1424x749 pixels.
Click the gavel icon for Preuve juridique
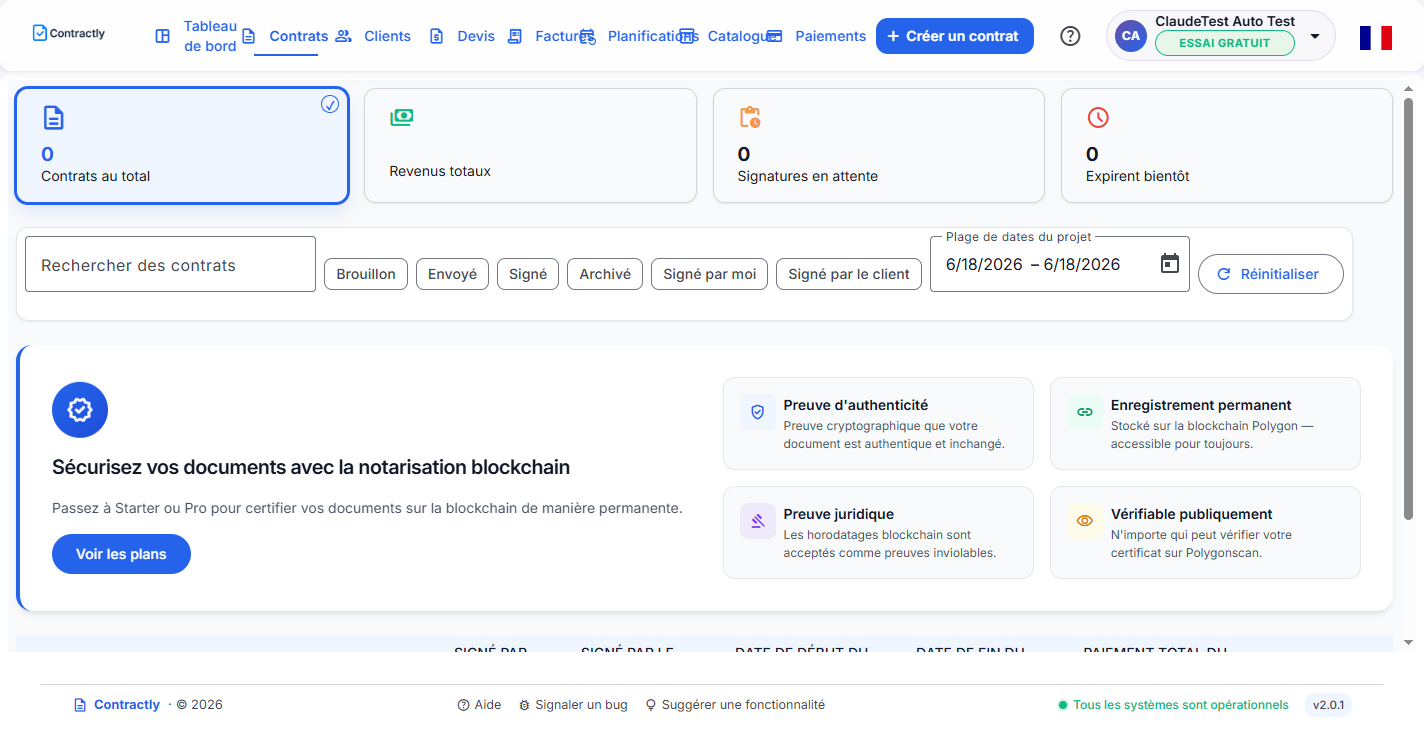click(758, 521)
